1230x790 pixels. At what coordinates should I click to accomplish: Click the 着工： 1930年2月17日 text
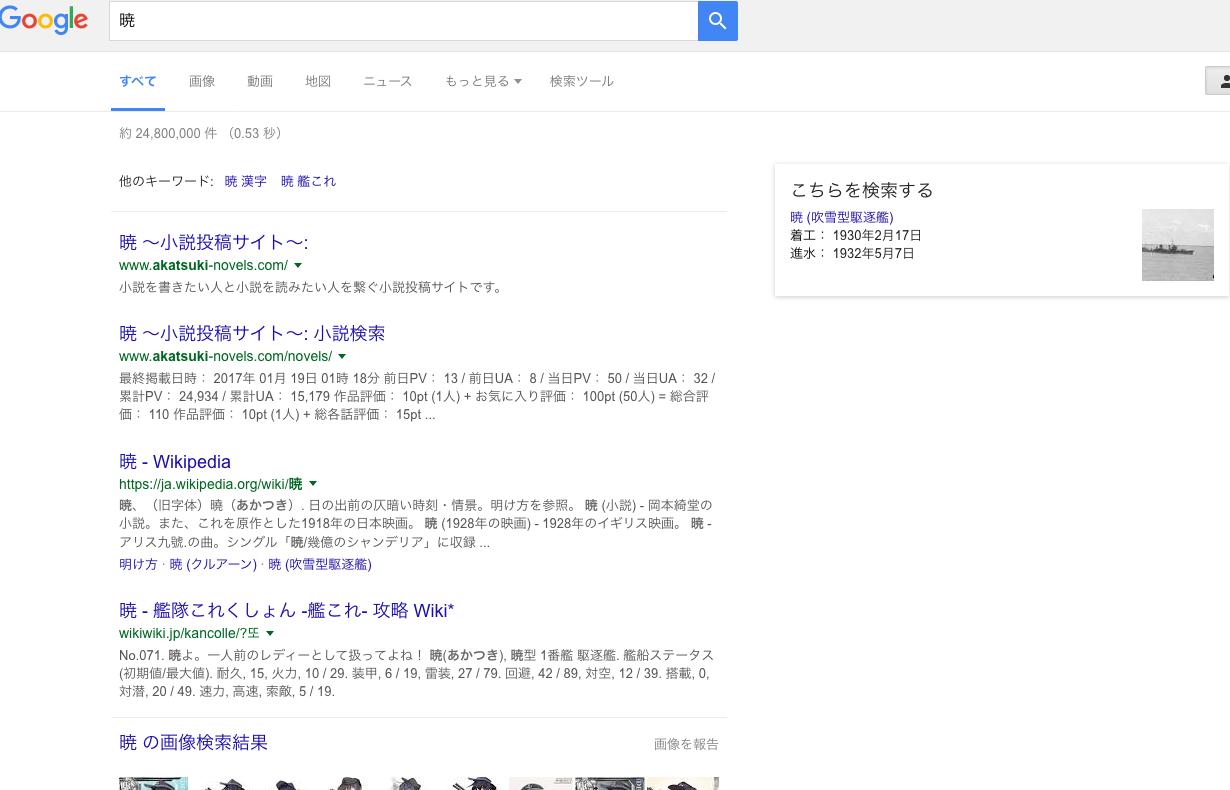[x=856, y=235]
